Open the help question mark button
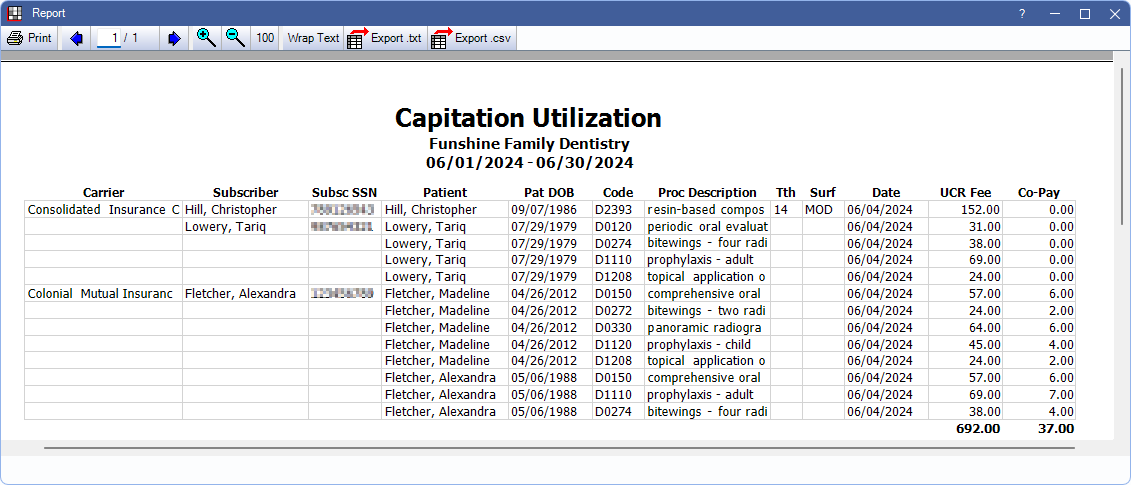 point(1022,14)
